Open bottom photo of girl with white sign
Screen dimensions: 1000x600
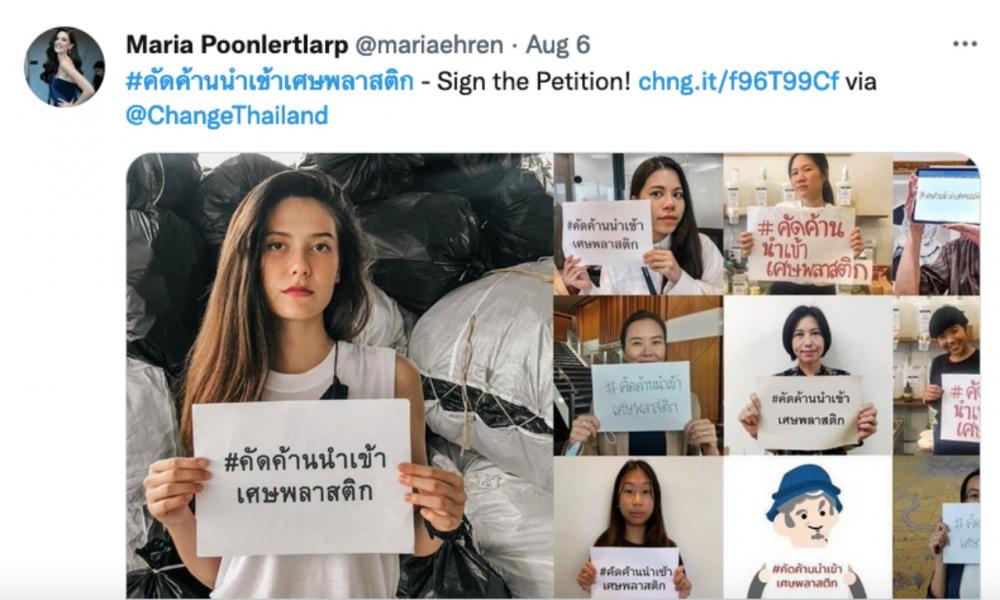[638, 527]
